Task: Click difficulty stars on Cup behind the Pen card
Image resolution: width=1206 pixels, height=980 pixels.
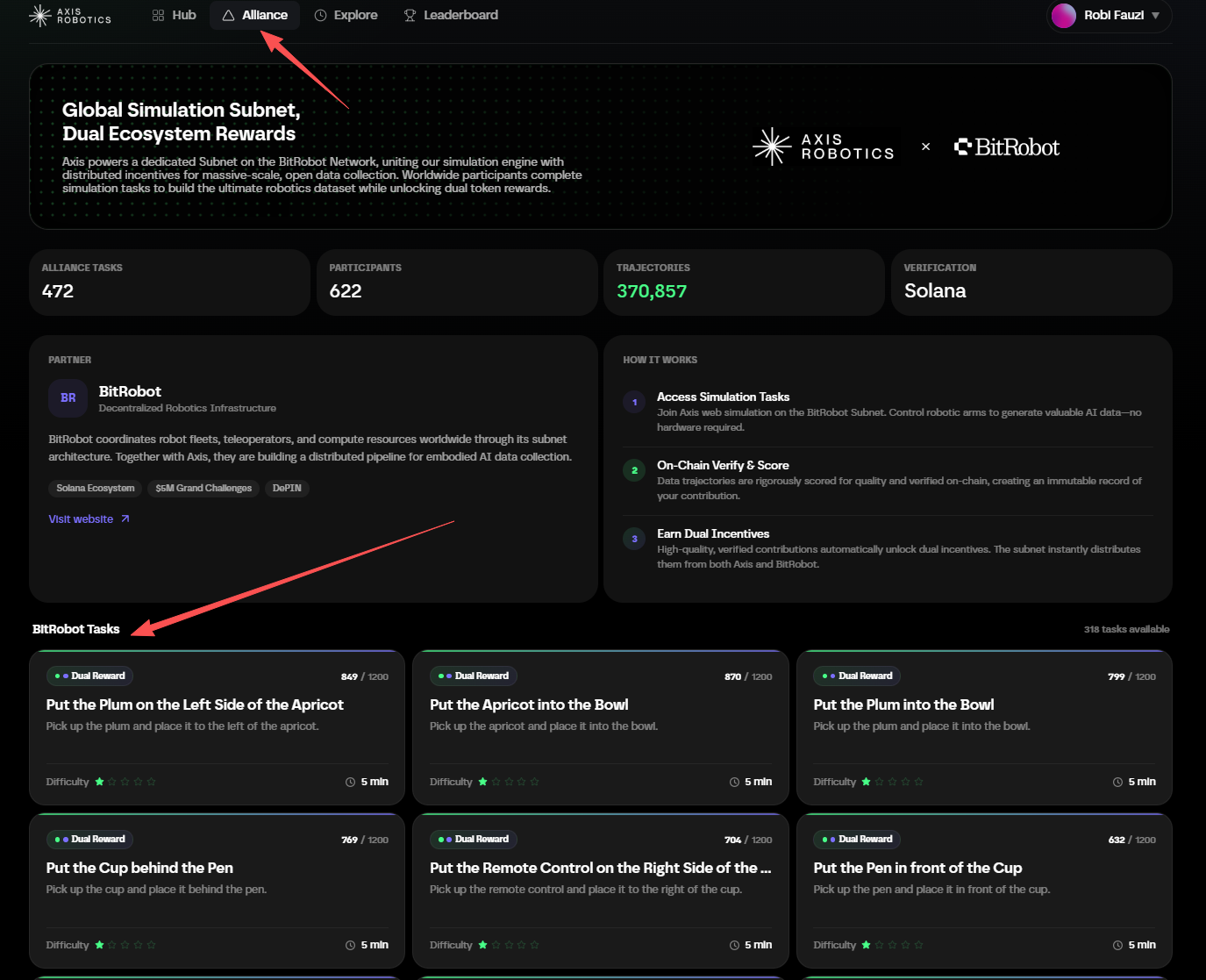Action: click(125, 945)
